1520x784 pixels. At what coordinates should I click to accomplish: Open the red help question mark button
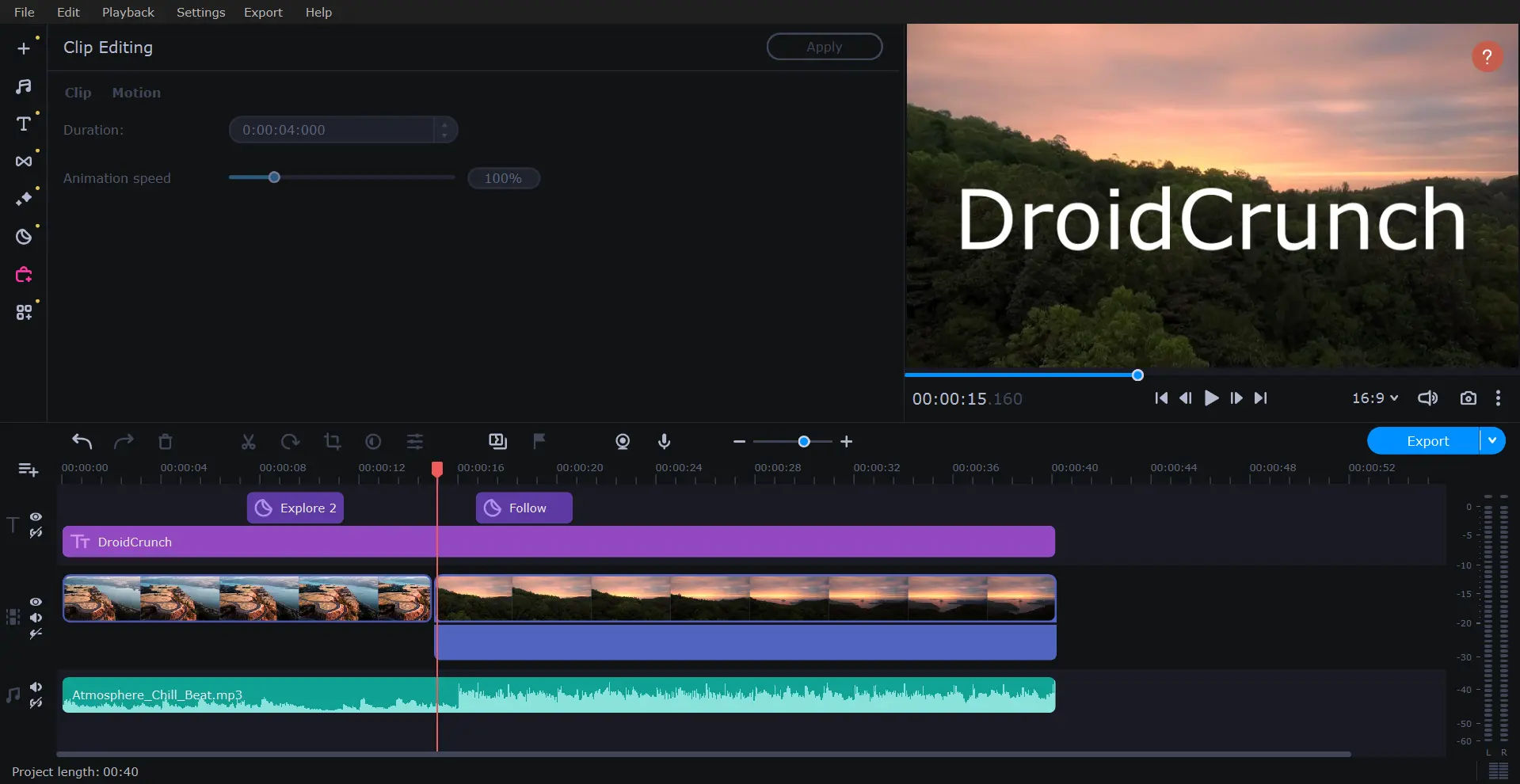tap(1487, 56)
